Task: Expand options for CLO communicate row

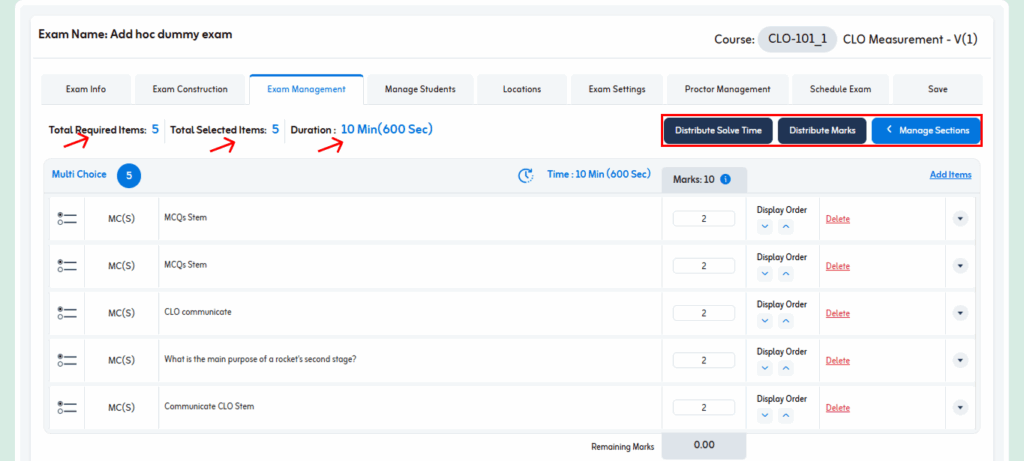Action: [960, 313]
